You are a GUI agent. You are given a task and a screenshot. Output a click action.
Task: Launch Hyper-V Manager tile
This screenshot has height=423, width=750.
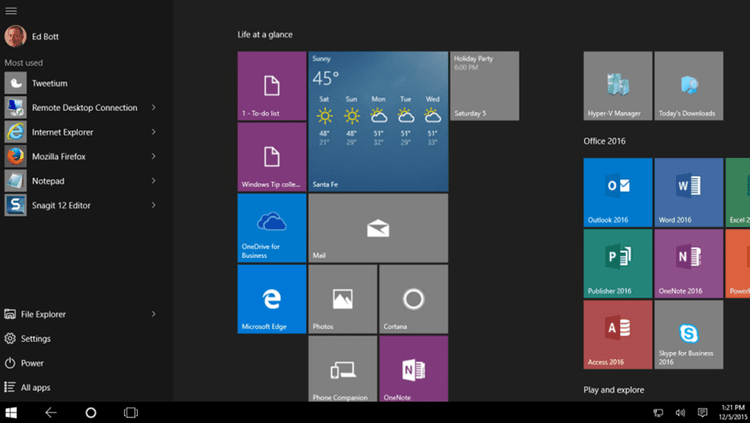[x=618, y=86]
